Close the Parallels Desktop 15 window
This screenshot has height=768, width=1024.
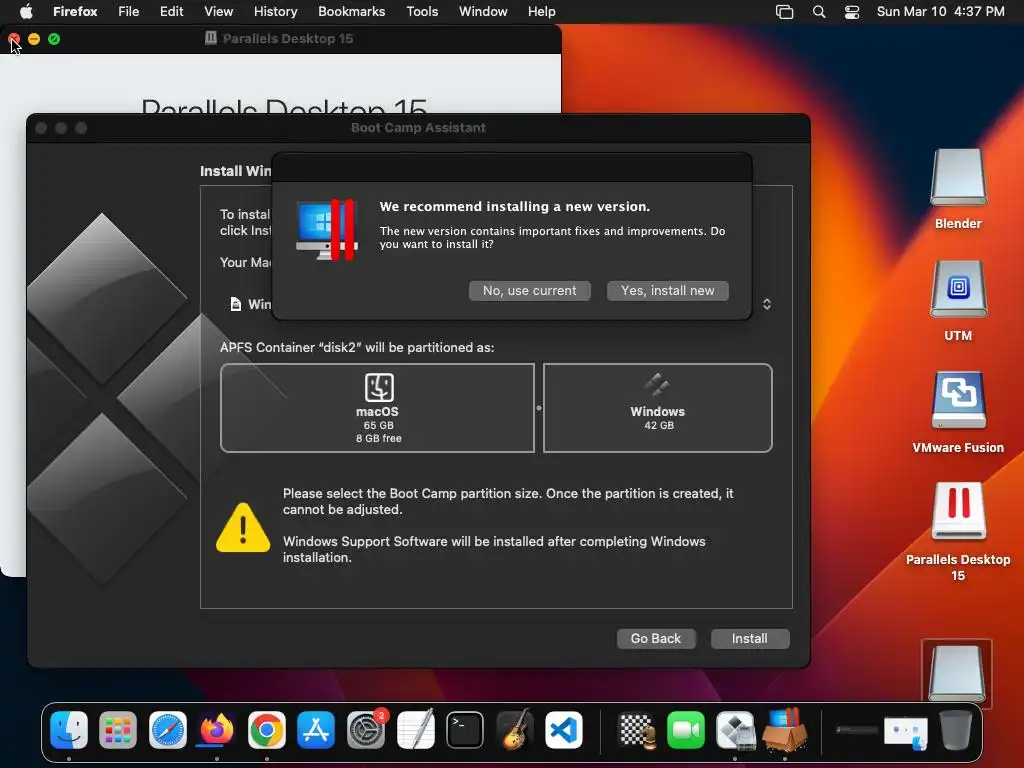pos(14,39)
